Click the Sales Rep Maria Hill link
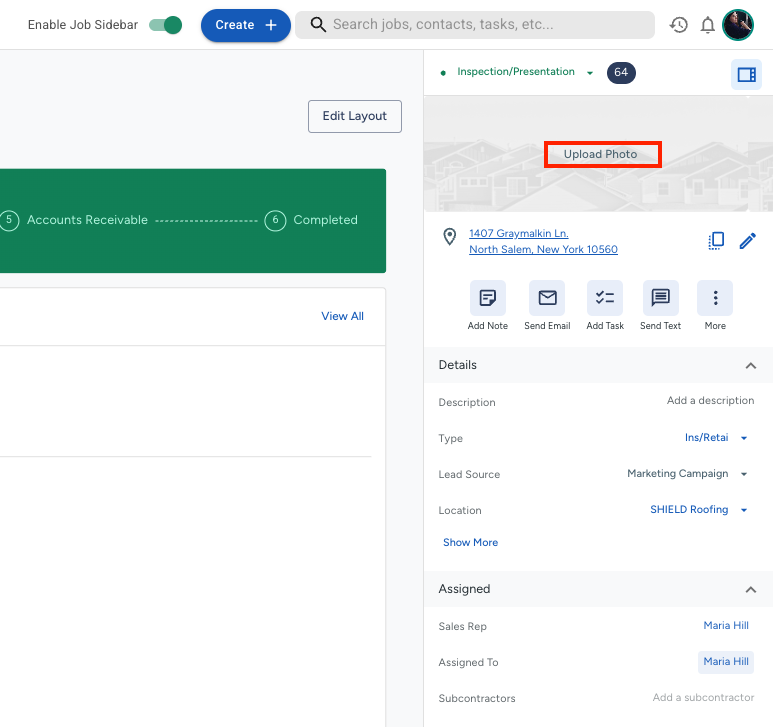Screen dimensions: 773x727 point(726,625)
